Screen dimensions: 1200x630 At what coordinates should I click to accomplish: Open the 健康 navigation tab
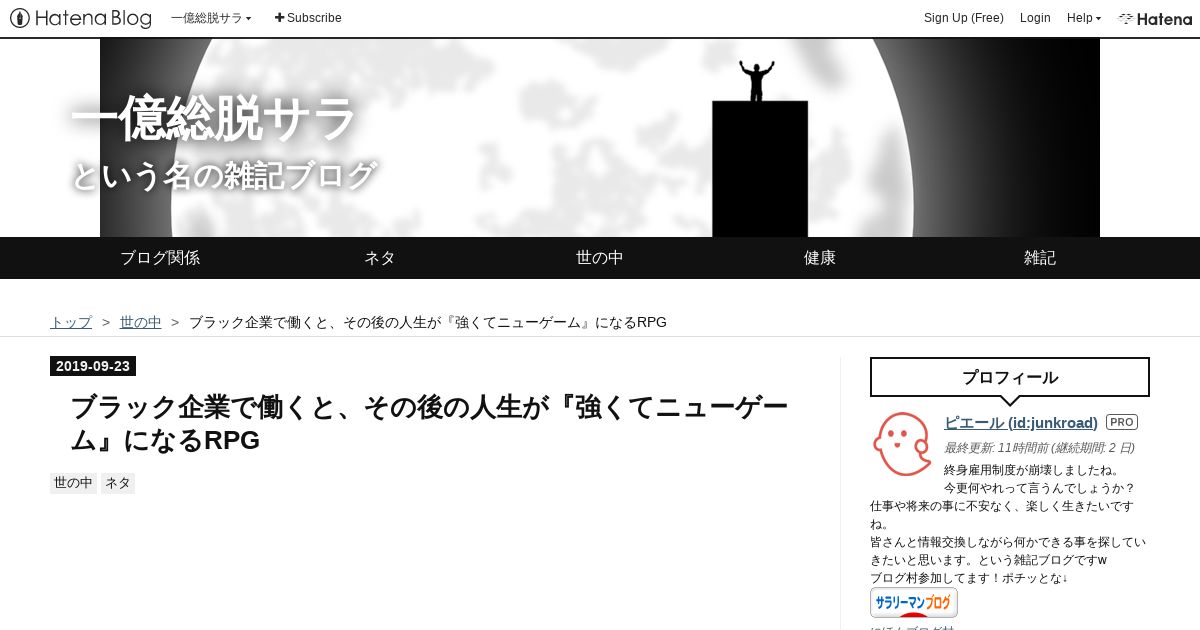[x=820, y=257]
